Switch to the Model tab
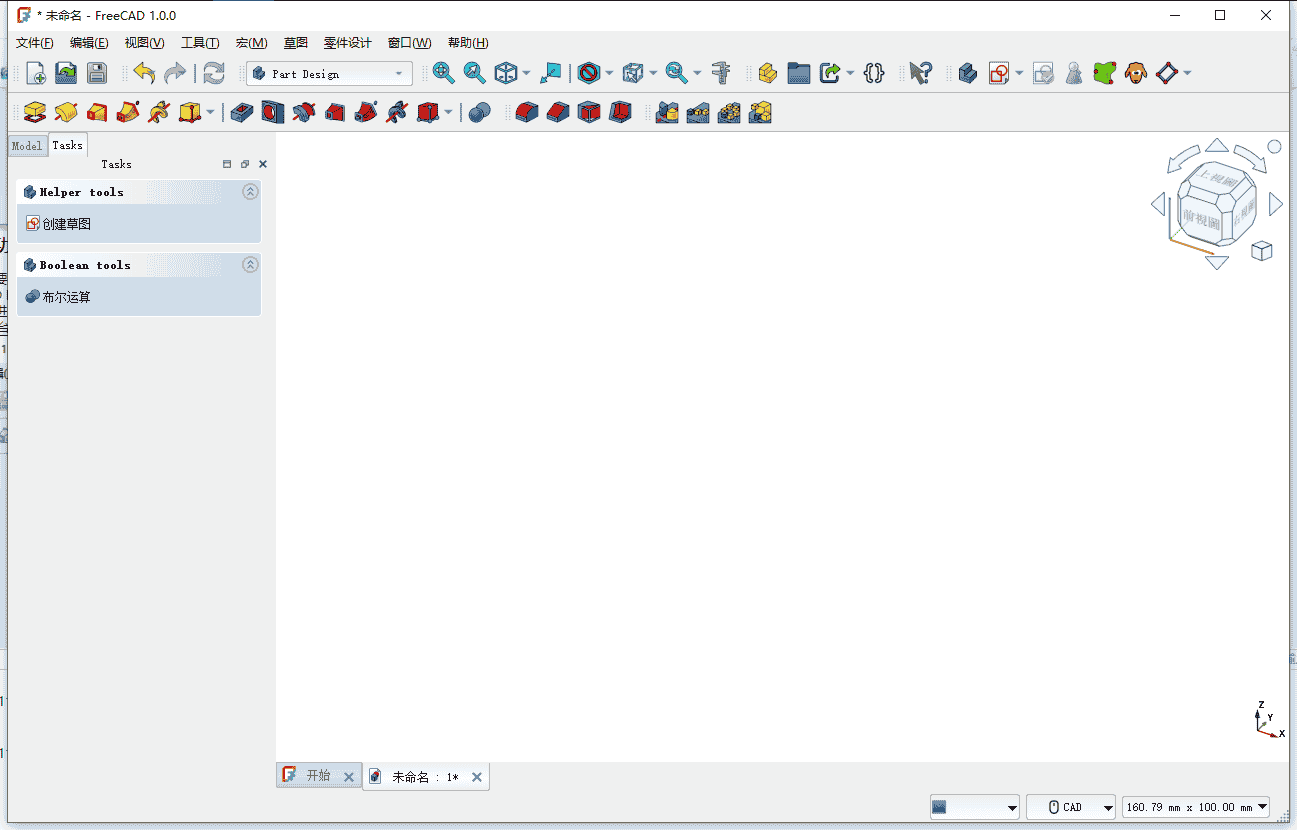This screenshot has width=1297, height=830. point(27,146)
